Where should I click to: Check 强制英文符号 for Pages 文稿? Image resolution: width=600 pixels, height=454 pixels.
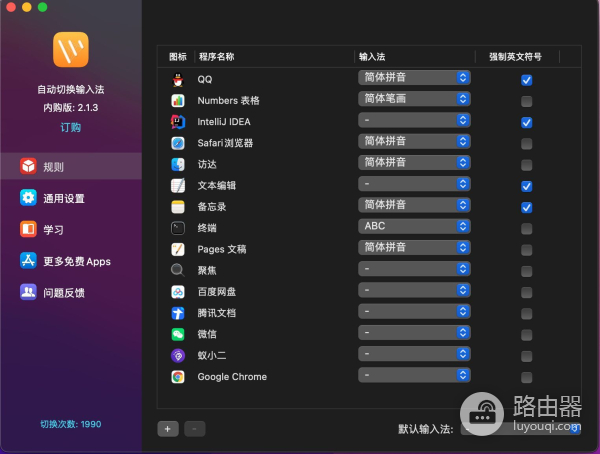coord(527,250)
